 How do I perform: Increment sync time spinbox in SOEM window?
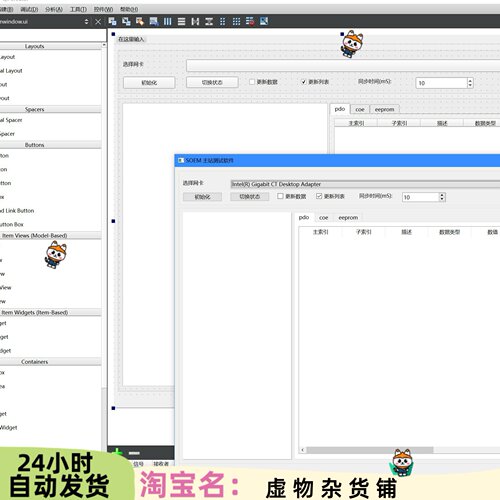[442, 195]
